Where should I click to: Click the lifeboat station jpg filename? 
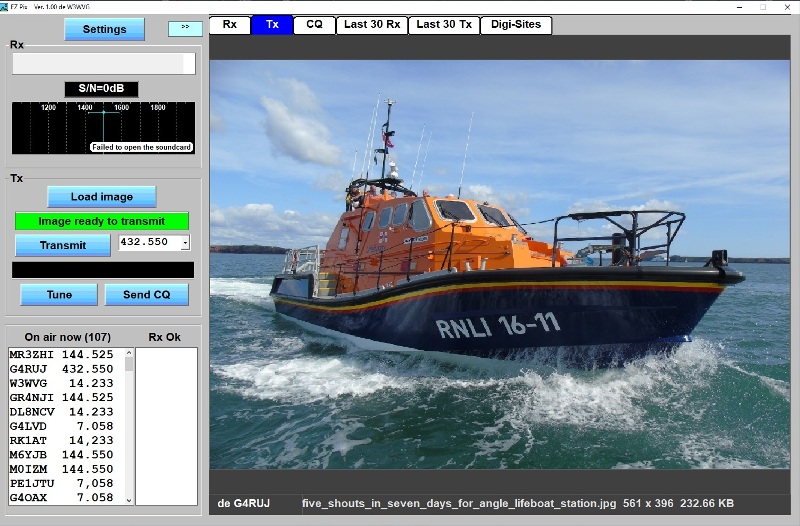point(459,504)
